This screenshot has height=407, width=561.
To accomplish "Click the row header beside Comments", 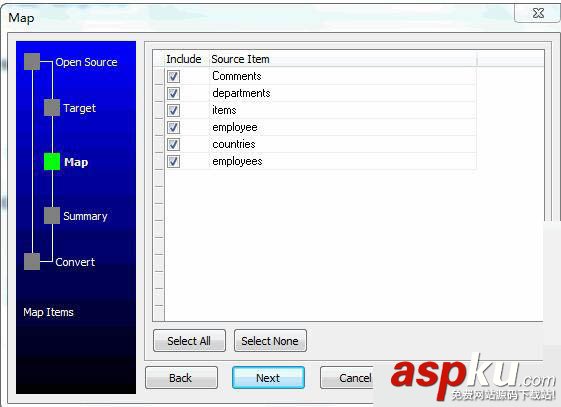I will (159, 76).
